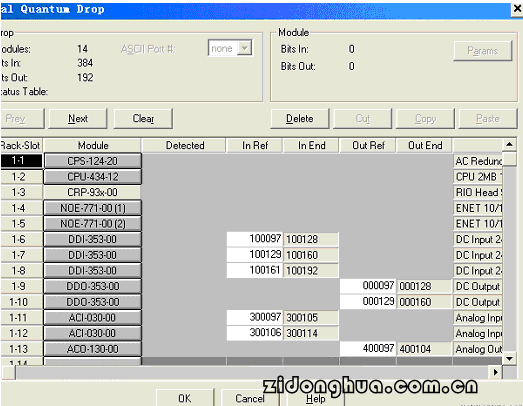Image resolution: width=523 pixels, height=406 pixels.
Task: Select rack-slot 1-9 row header
Action: click(22, 286)
